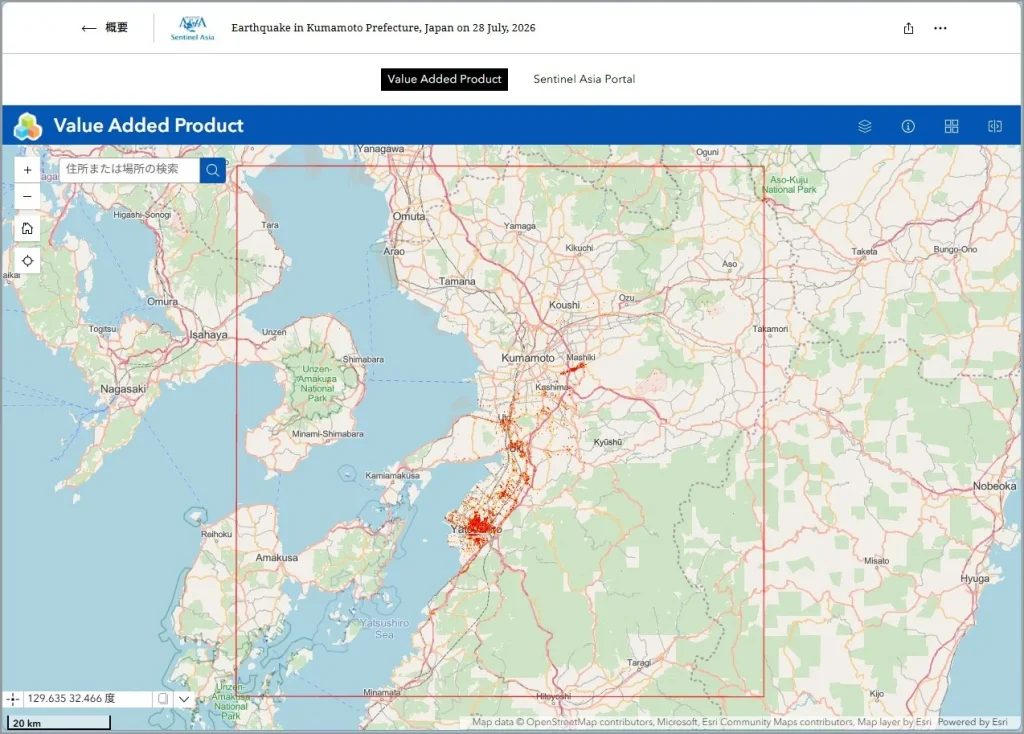
Task: Find my location with locate button
Action: (x=27, y=261)
